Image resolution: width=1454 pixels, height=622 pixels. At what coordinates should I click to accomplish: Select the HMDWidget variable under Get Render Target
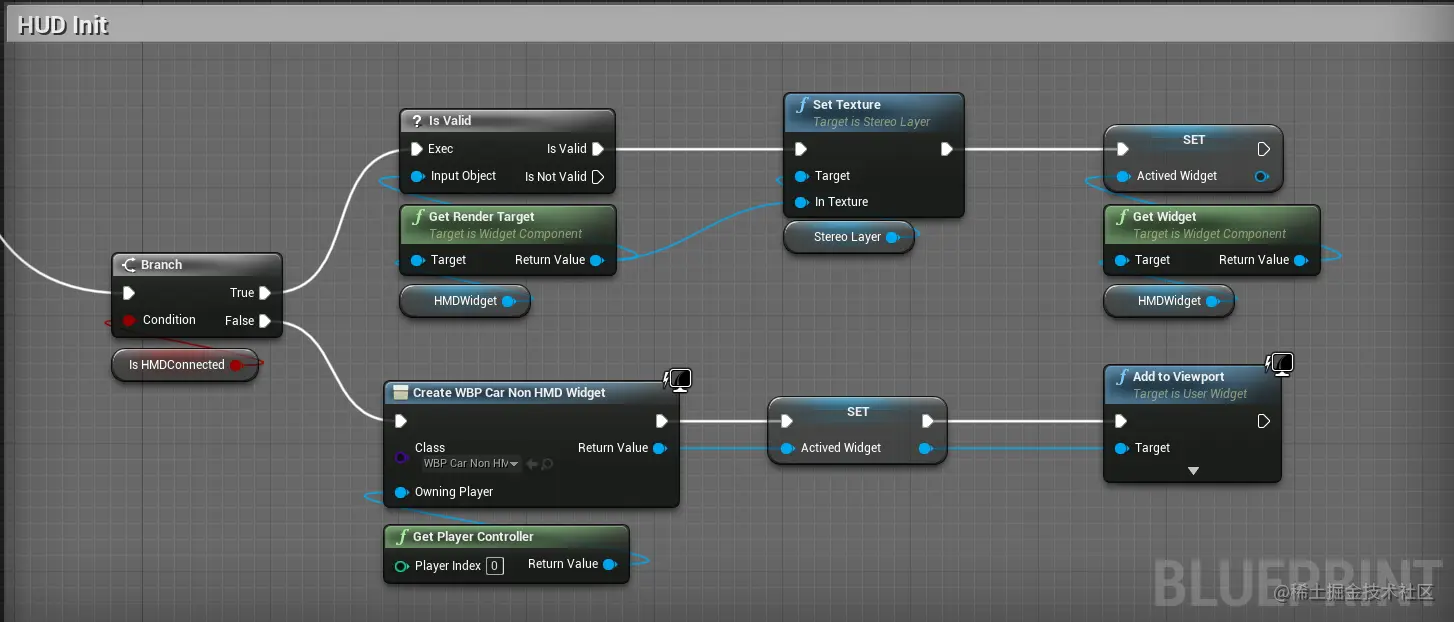tap(465, 301)
